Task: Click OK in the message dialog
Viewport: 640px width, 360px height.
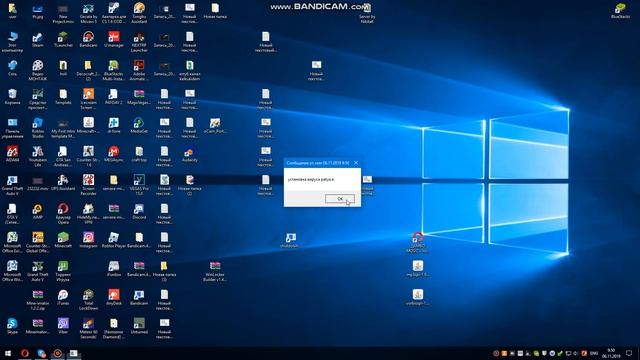Action: click(x=340, y=199)
